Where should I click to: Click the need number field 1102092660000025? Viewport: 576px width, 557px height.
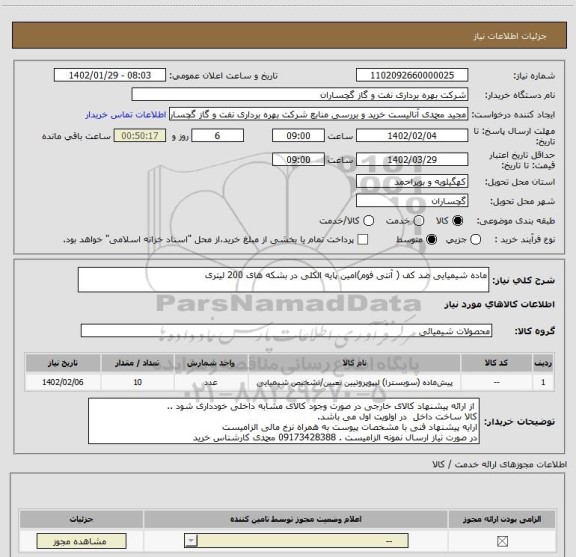coord(412,75)
